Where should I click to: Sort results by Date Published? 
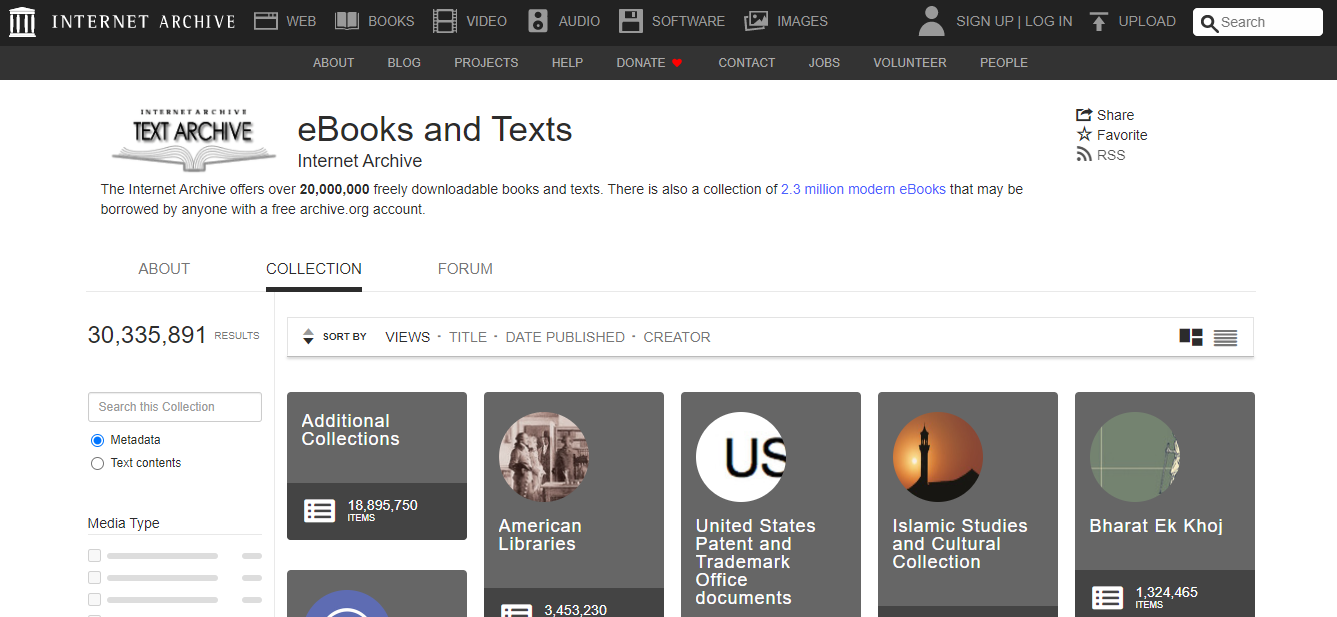pyautogui.click(x=565, y=337)
